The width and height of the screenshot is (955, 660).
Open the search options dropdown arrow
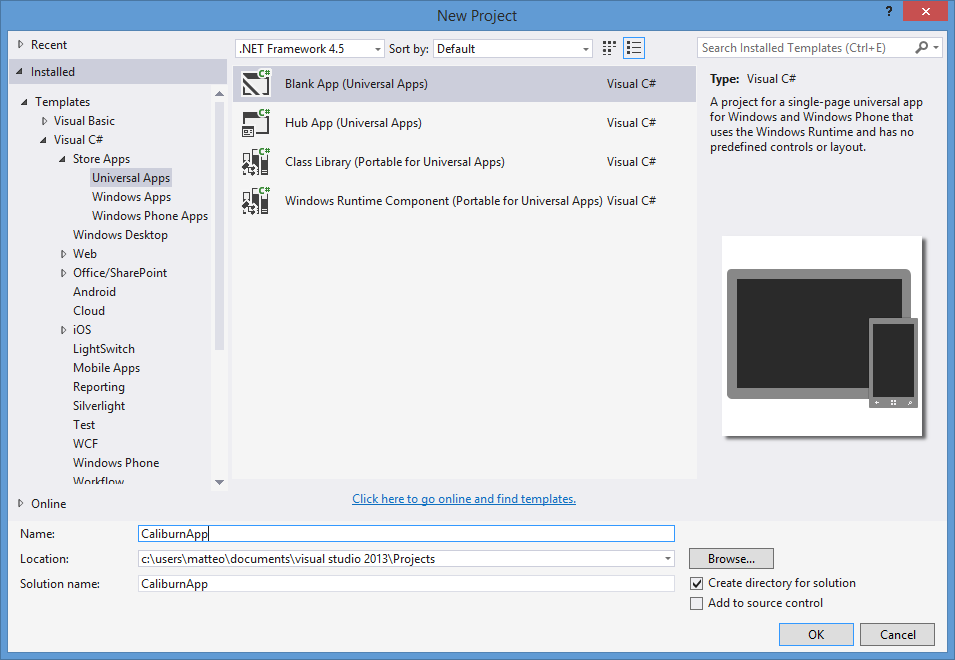coord(936,47)
